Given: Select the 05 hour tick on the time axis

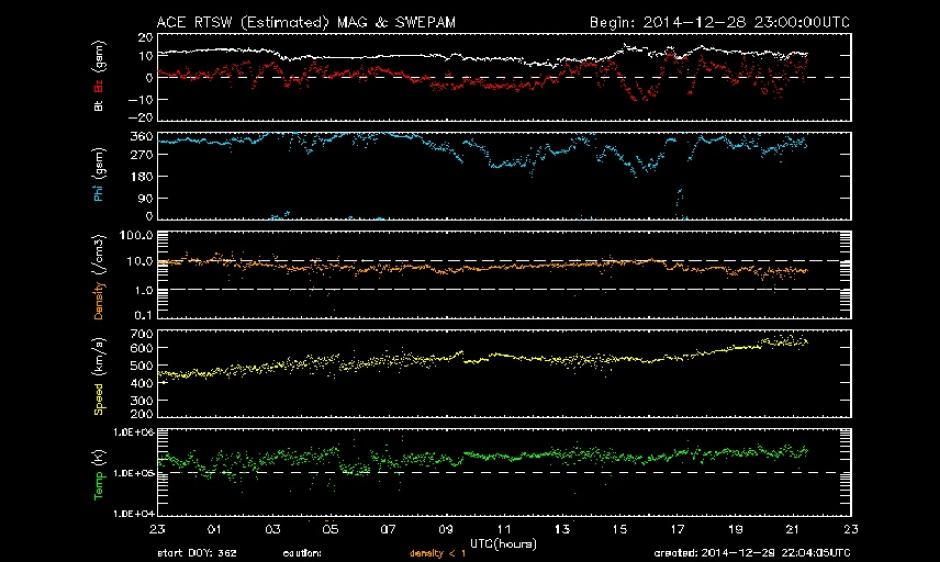Looking at the screenshot, I should [330, 530].
